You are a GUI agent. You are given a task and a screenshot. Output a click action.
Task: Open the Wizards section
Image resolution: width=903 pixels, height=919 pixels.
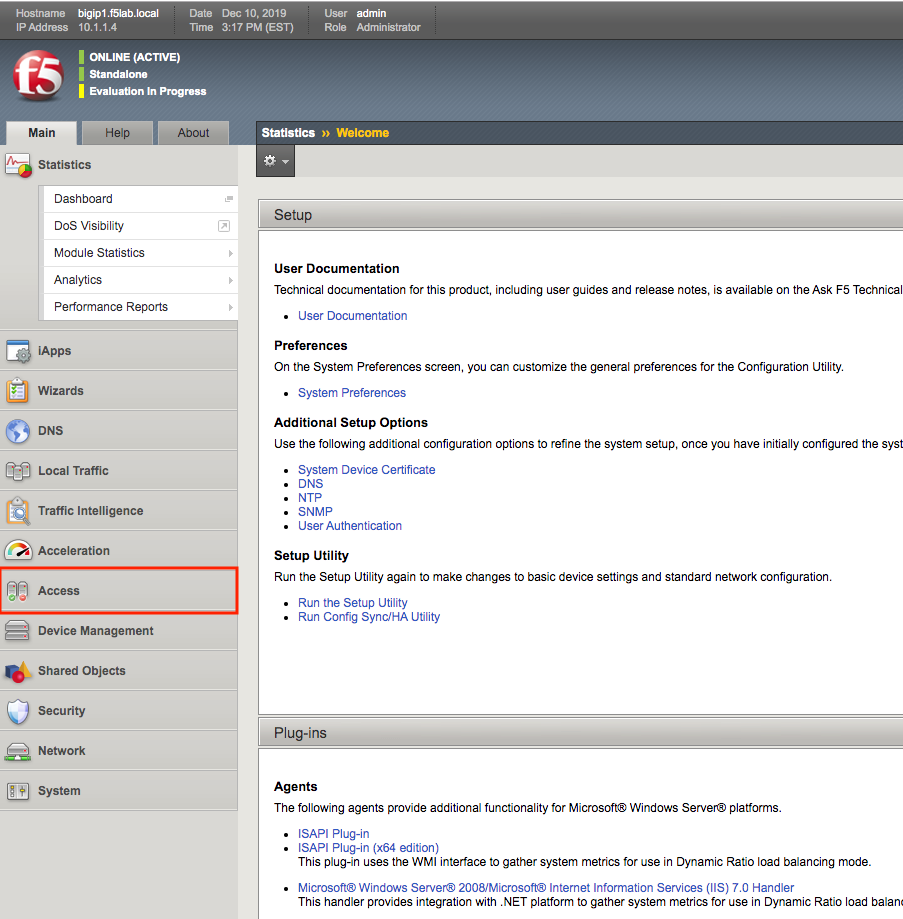pyautogui.click(x=119, y=391)
